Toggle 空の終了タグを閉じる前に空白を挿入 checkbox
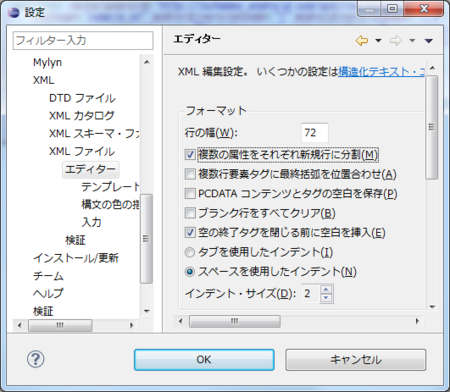The height and width of the screenshot is (392, 450). coord(190,232)
